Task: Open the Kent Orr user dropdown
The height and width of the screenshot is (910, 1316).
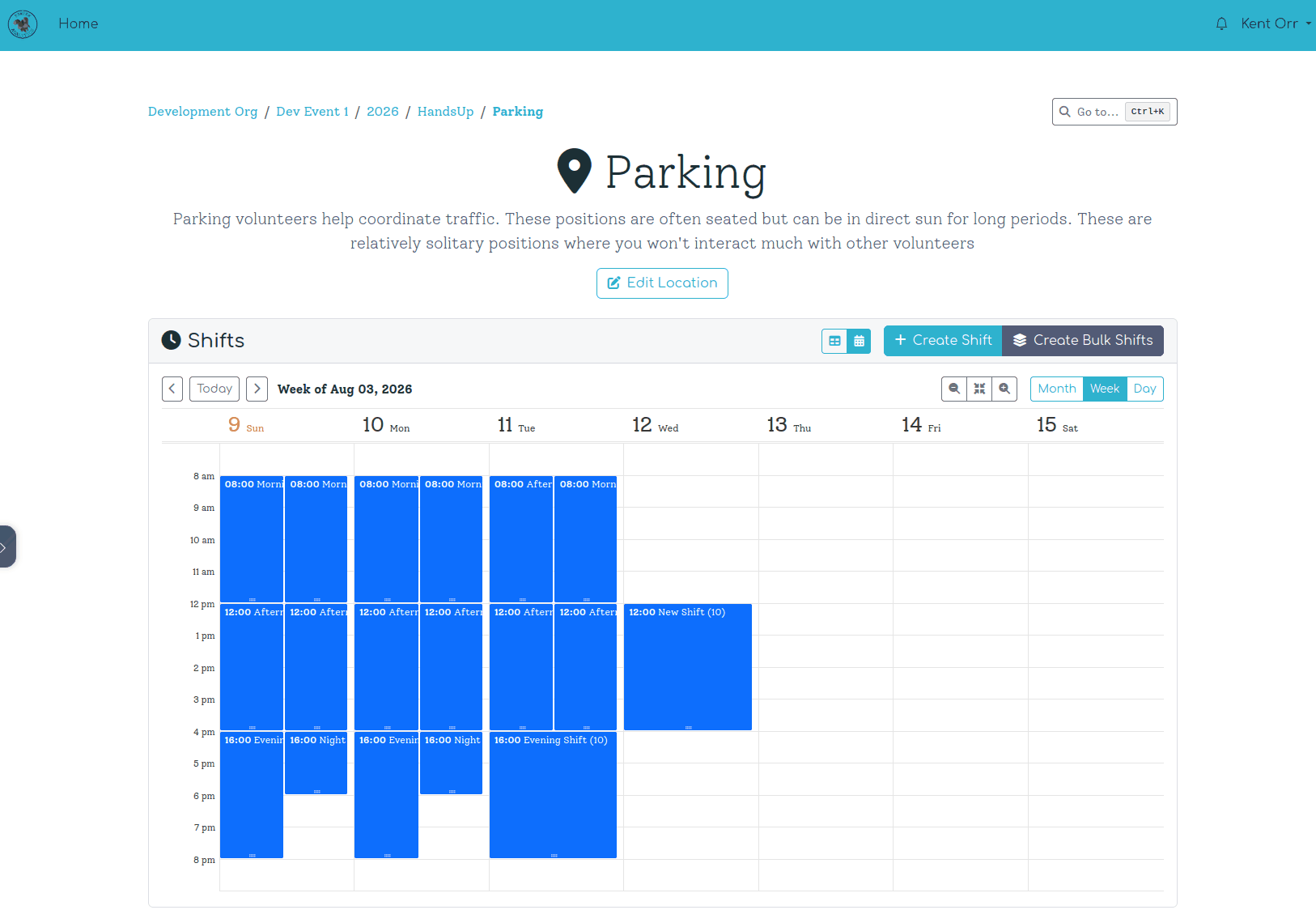Action: tap(1275, 24)
